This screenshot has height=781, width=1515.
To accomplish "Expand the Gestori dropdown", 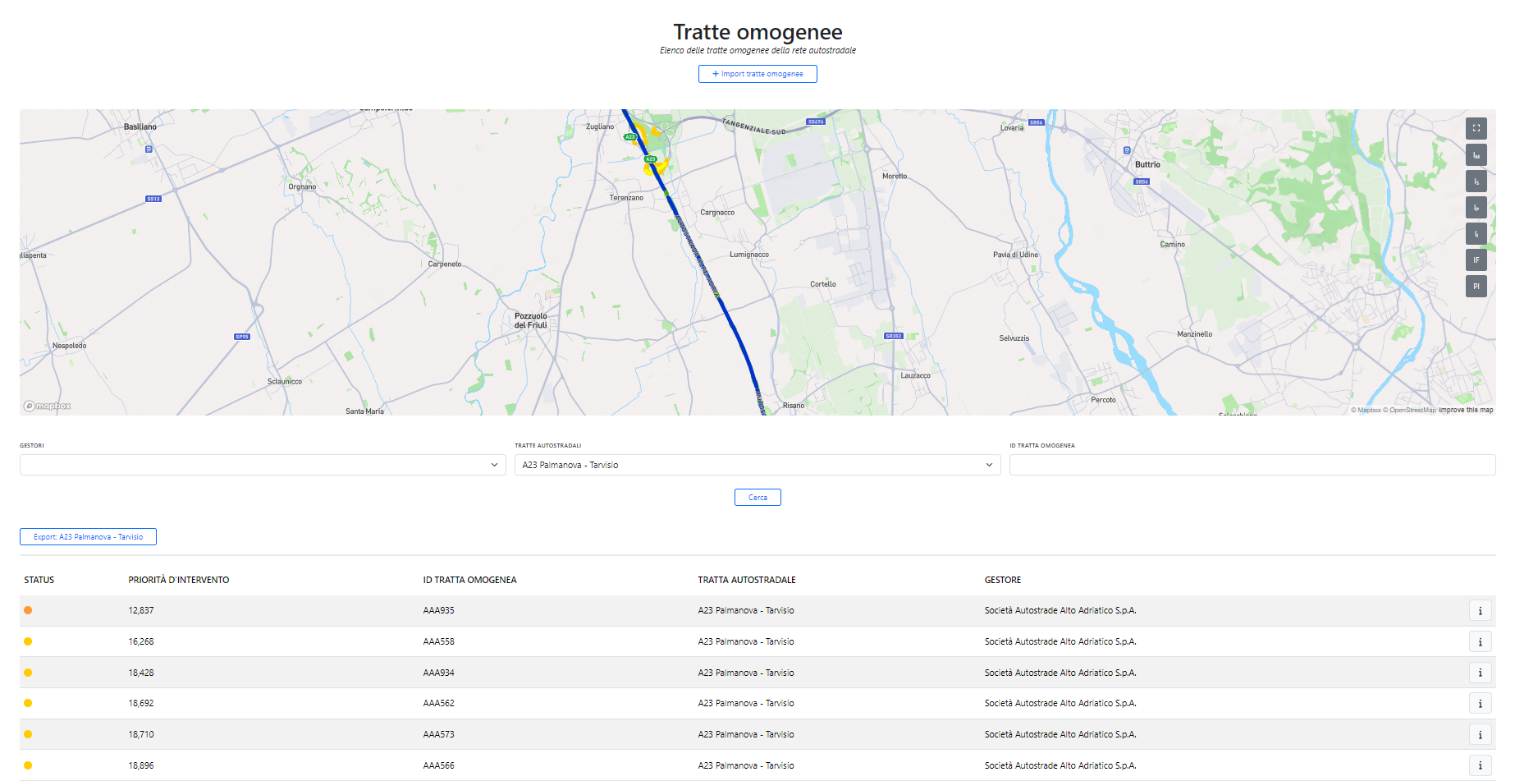I will click(262, 465).
